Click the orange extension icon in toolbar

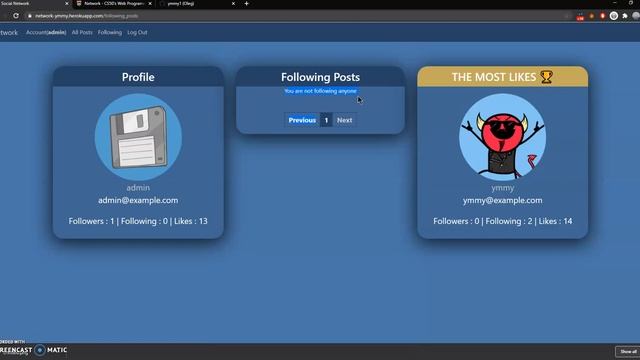(591, 16)
